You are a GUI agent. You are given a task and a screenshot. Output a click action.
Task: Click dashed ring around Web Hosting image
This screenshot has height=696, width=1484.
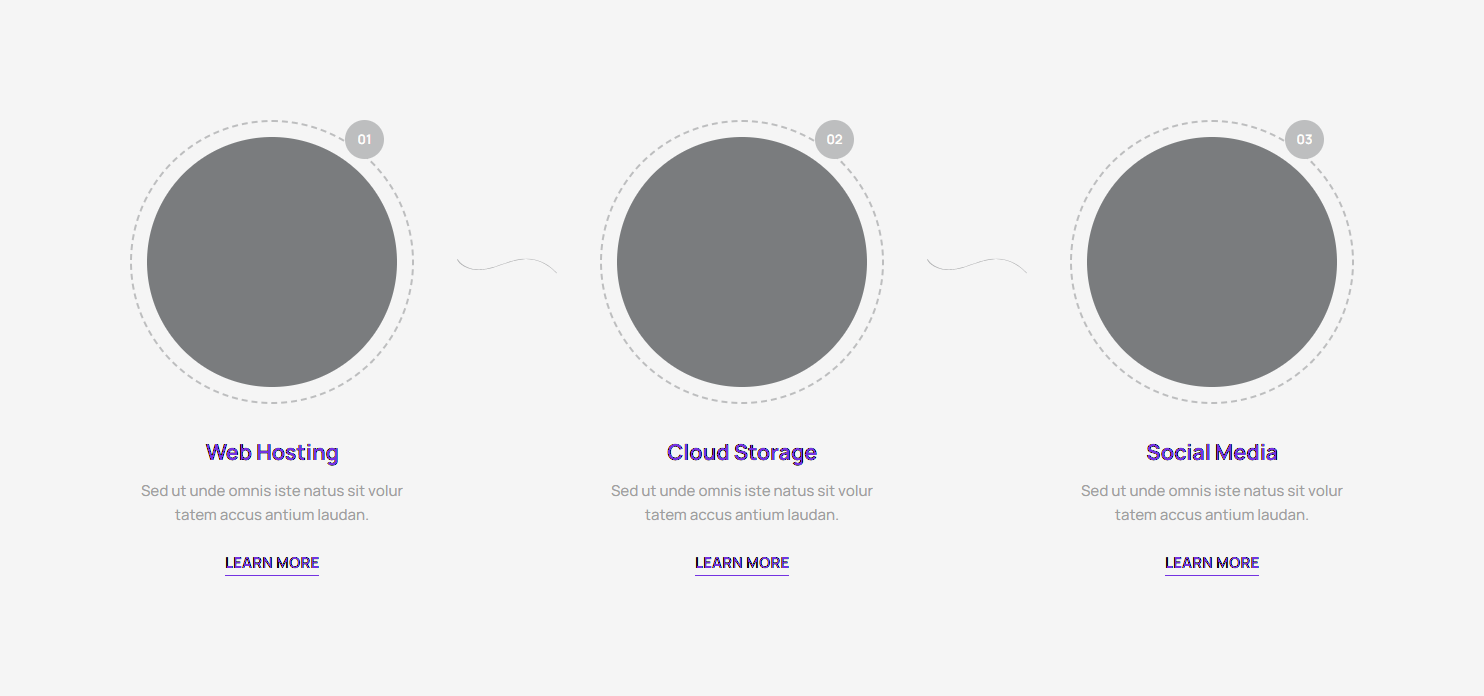click(131, 262)
